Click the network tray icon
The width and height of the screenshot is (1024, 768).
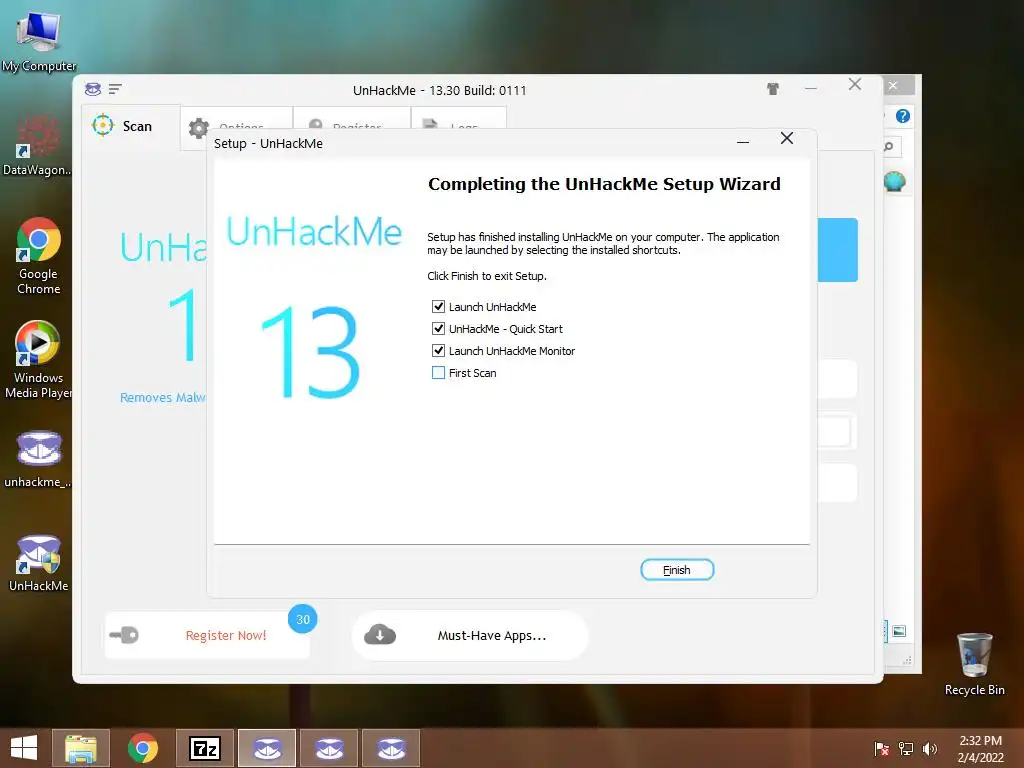point(906,748)
